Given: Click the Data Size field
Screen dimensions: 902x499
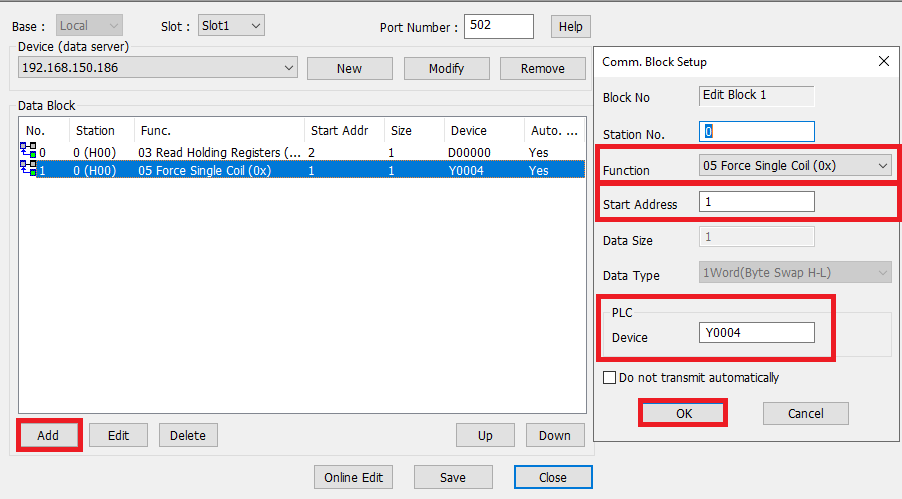Looking at the screenshot, I should pos(756,237).
